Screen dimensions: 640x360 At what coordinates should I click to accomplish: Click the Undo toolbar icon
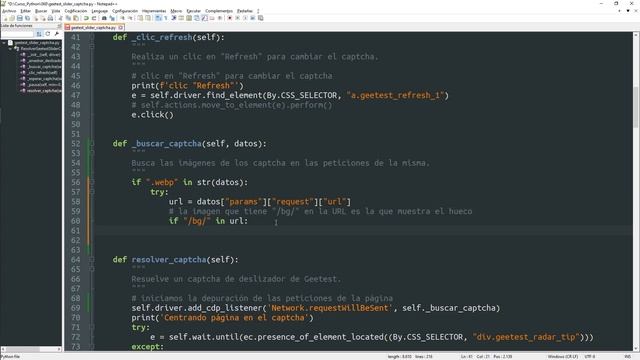point(86,18)
